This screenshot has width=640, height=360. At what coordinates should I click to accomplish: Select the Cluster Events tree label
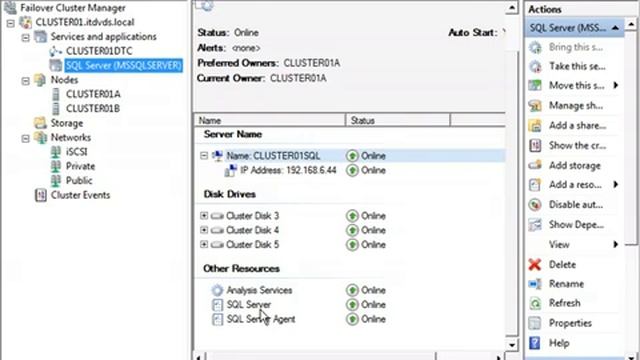[x=80, y=195]
